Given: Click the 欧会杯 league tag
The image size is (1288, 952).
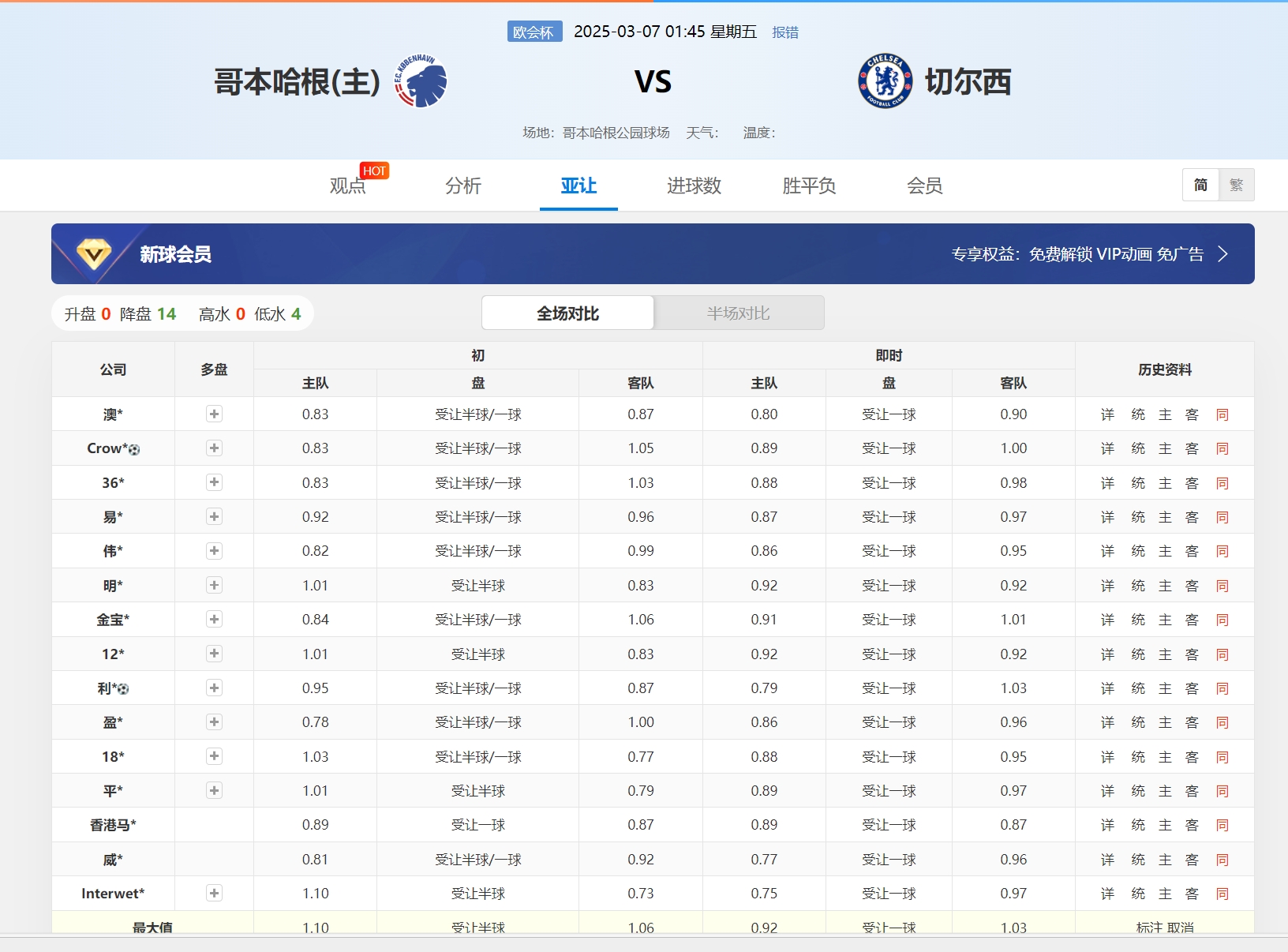Looking at the screenshot, I should 534,32.
